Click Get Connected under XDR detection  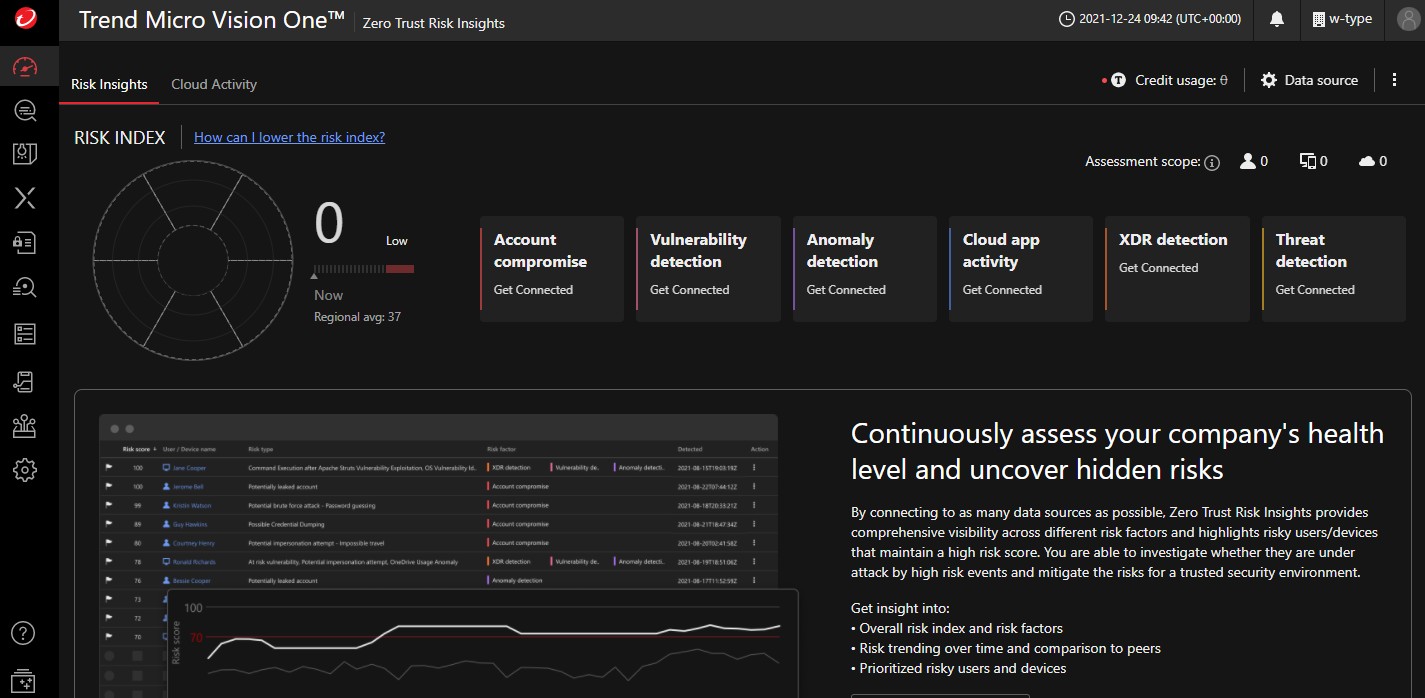pyautogui.click(x=1158, y=268)
